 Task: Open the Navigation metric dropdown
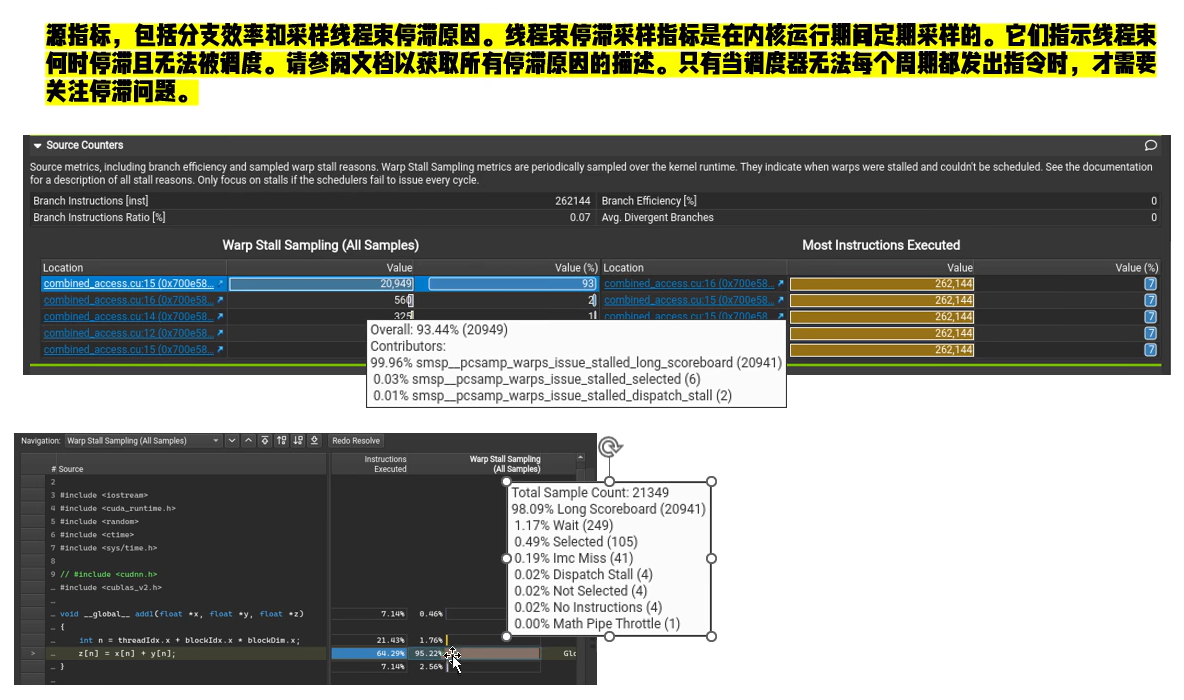(143, 440)
